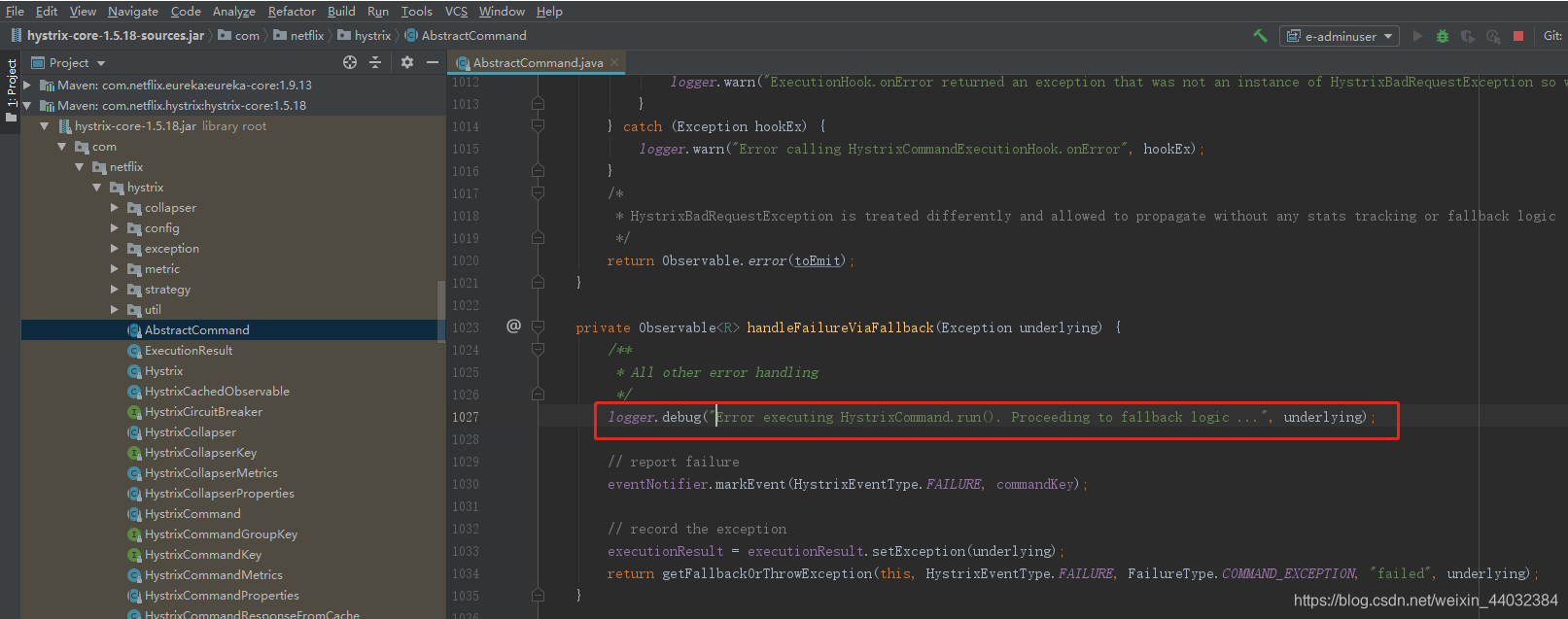Click the Run play icon
The height and width of the screenshot is (619, 1568).
click(x=1417, y=36)
